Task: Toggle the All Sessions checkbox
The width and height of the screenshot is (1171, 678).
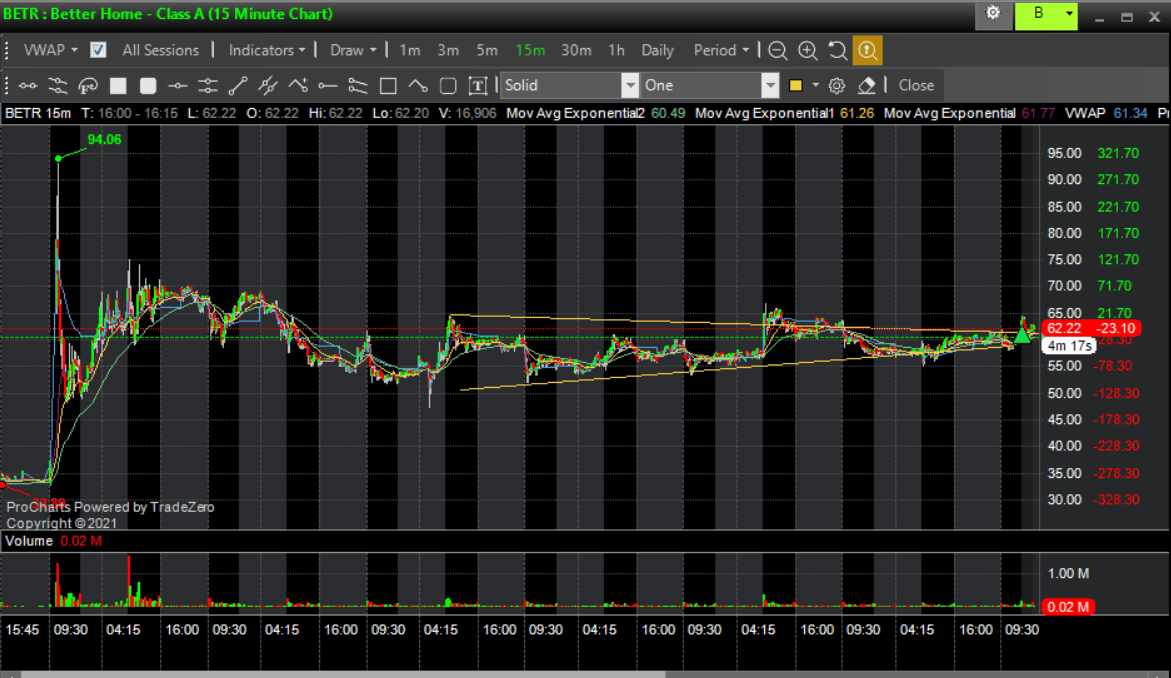Action: 98,50
